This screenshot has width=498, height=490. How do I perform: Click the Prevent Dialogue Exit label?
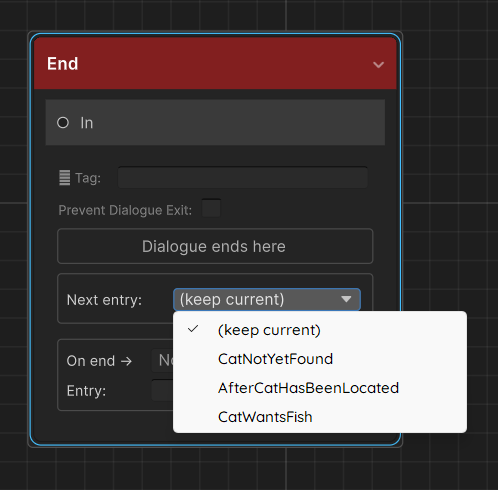[125, 210]
